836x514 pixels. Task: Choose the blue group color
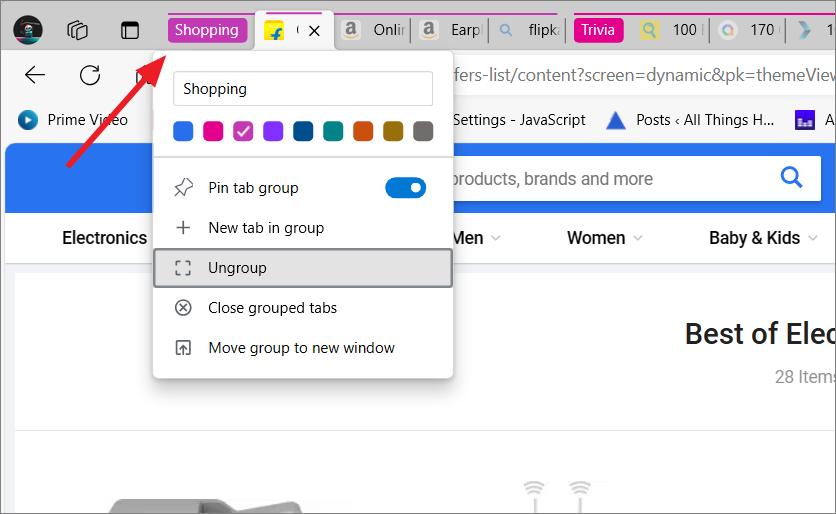pos(183,131)
